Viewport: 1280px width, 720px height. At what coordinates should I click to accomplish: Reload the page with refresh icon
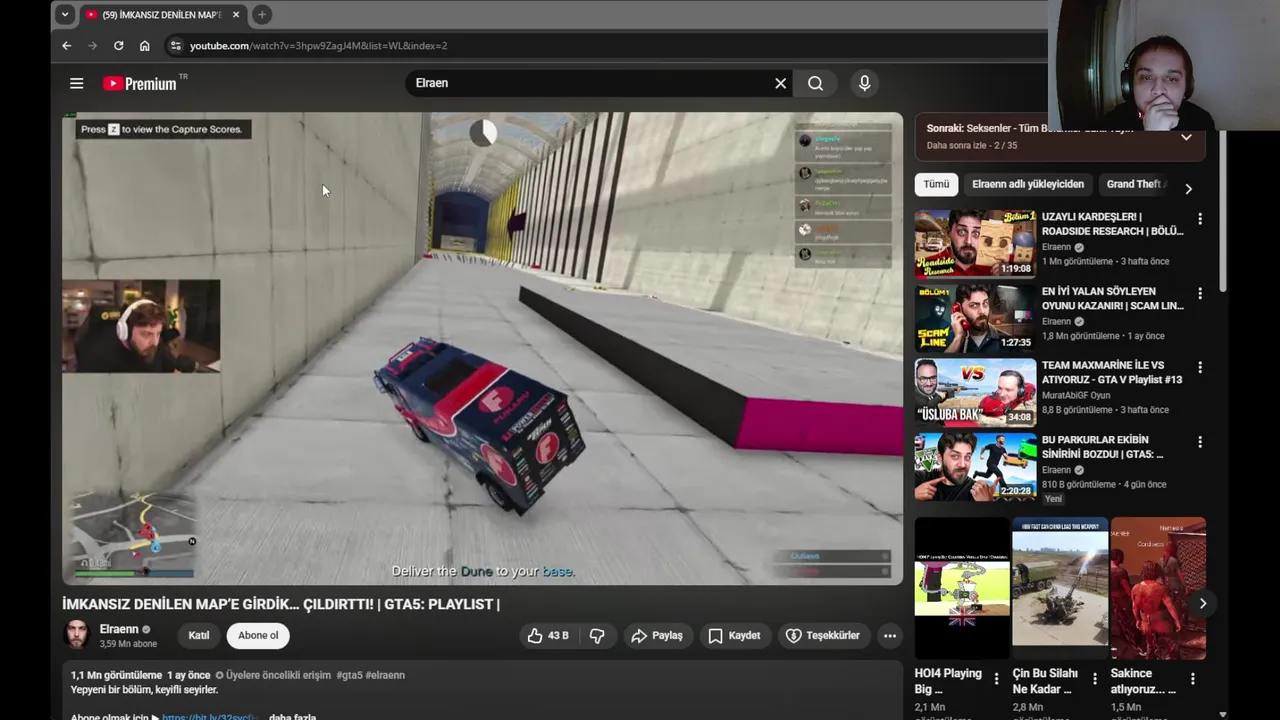(x=119, y=46)
